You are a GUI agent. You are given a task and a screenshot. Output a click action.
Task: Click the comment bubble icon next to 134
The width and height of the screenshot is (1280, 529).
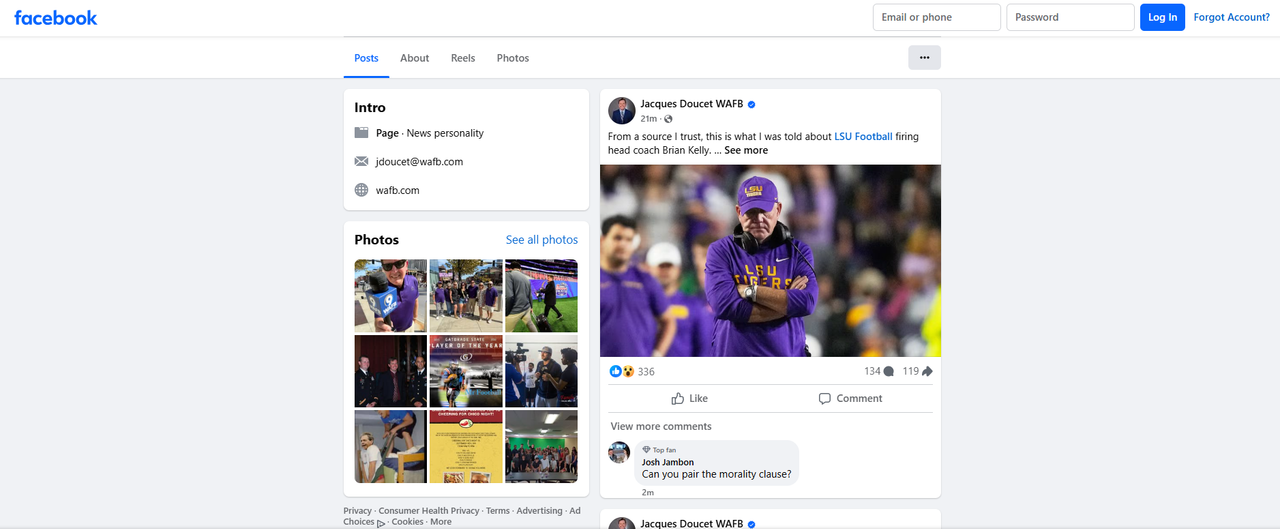[x=888, y=372]
